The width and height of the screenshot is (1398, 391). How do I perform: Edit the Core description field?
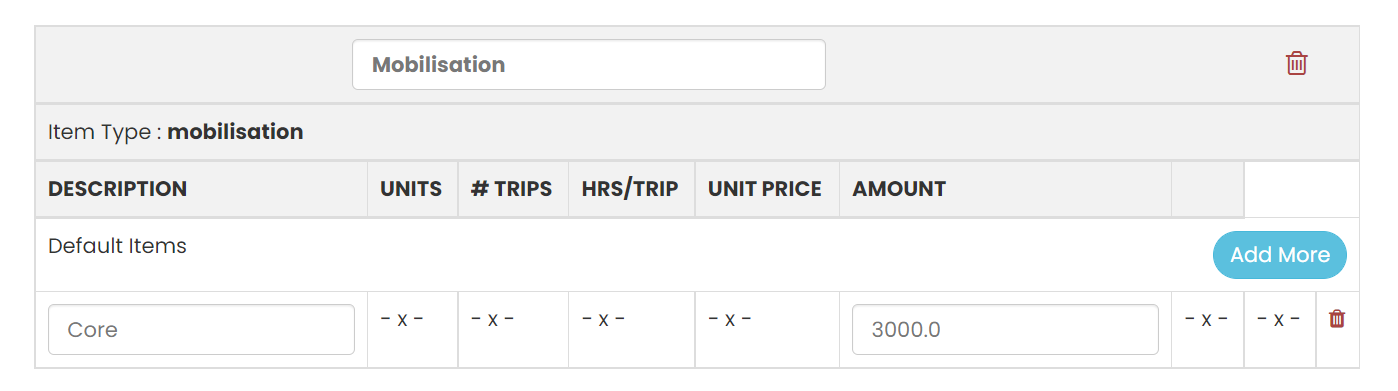201,329
